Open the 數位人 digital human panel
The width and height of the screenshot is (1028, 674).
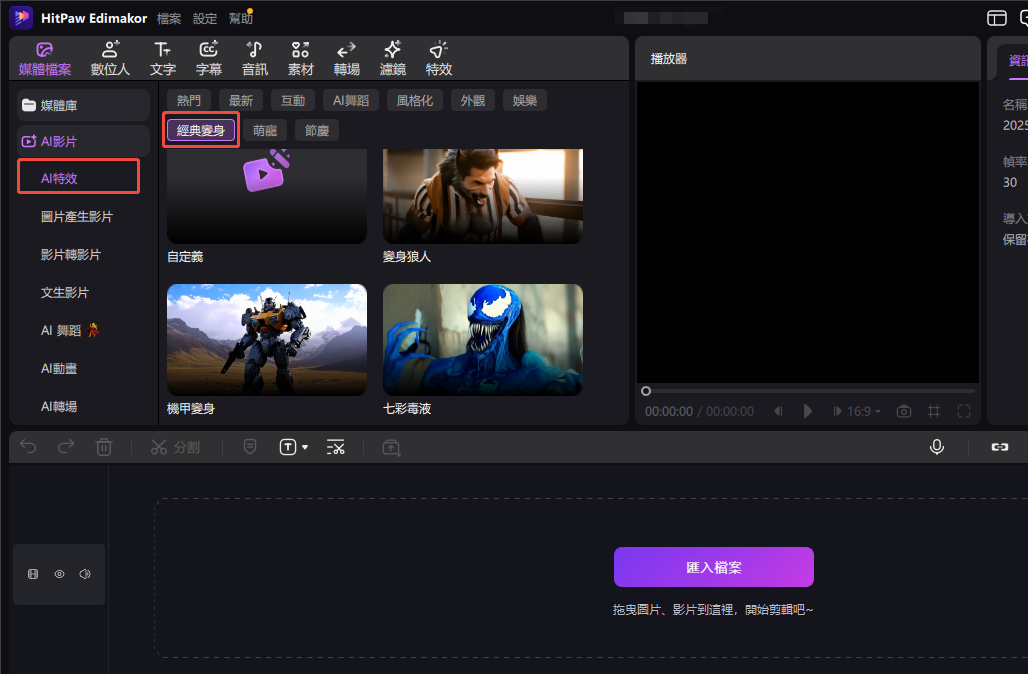point(110,58)
